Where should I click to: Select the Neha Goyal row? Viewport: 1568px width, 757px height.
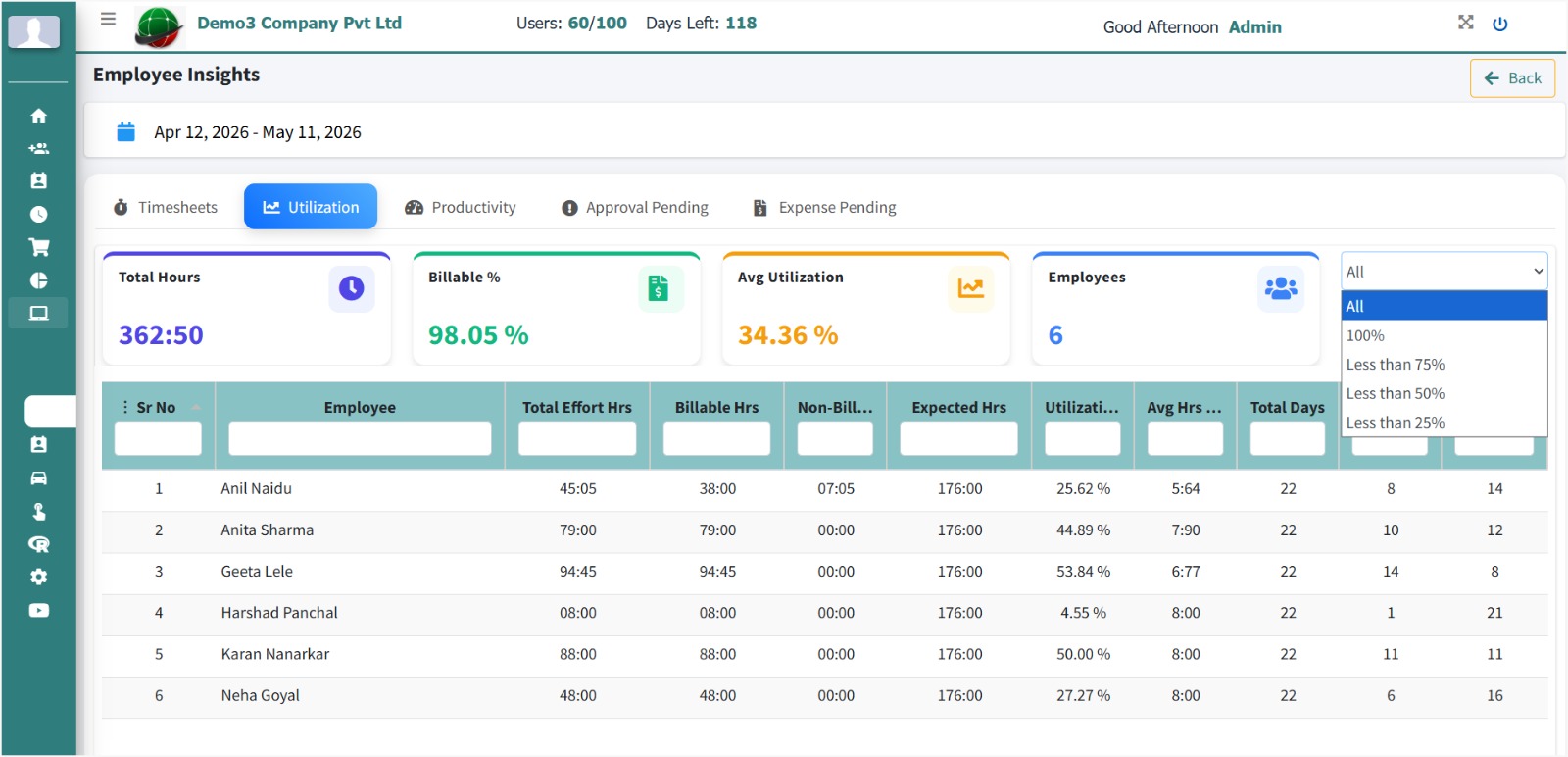coord(824,696)
